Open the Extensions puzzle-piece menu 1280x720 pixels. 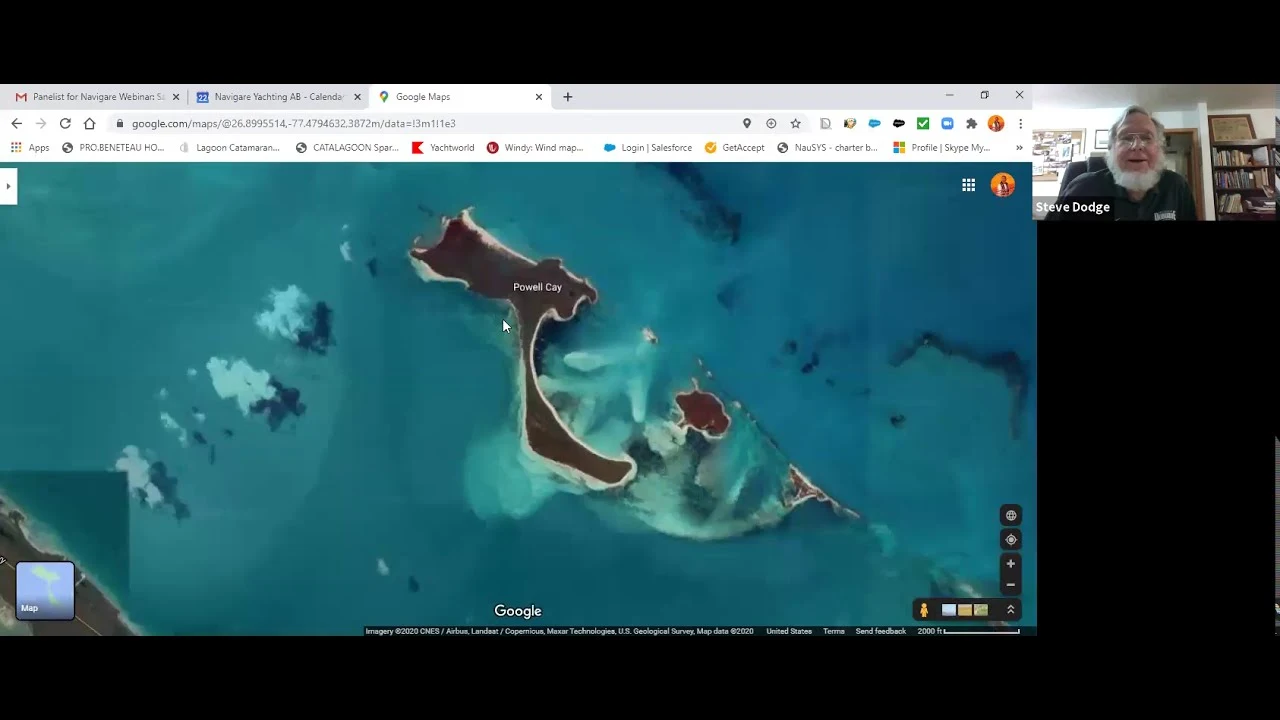coord(971,123)
